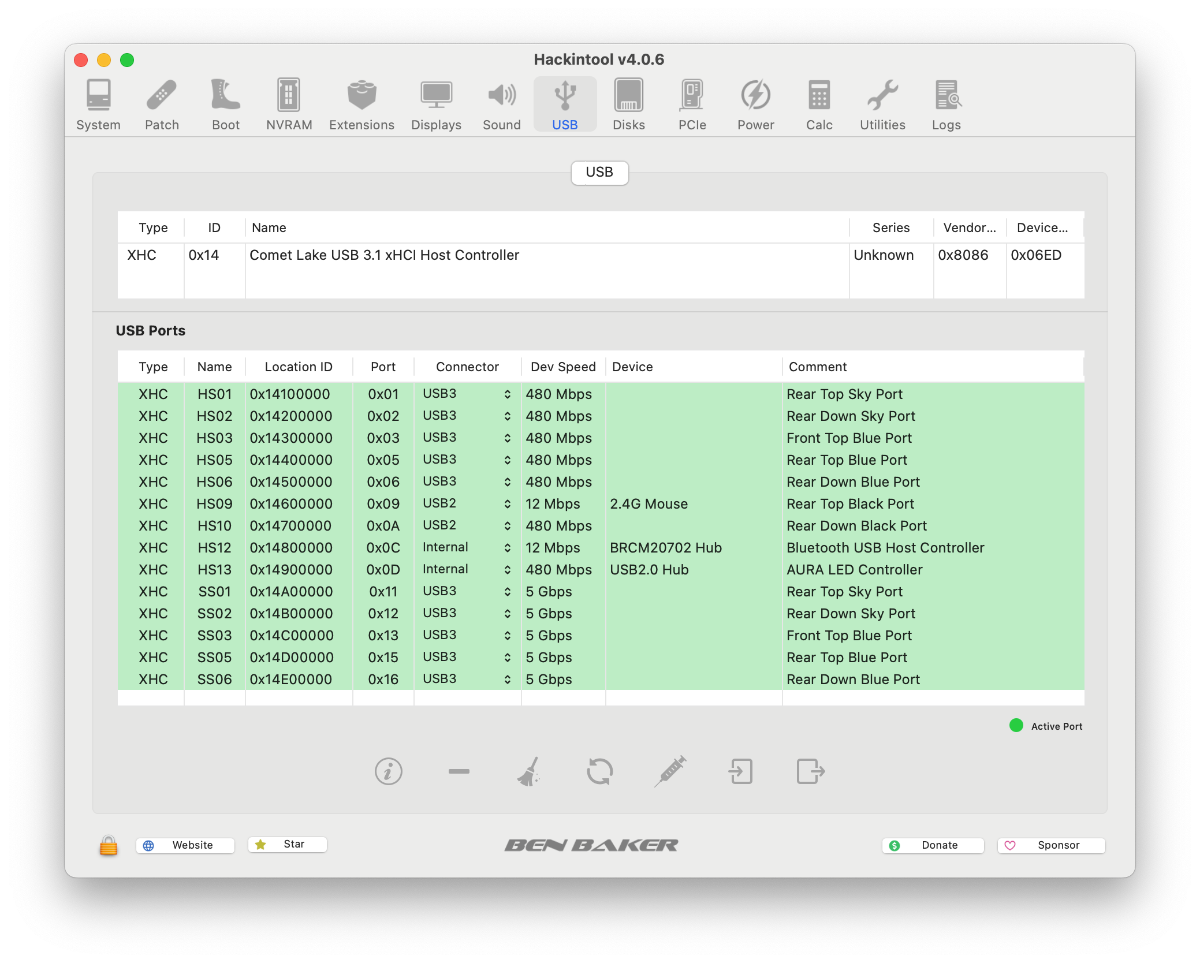
Task: Switch to the Power section
Action: 756,105
